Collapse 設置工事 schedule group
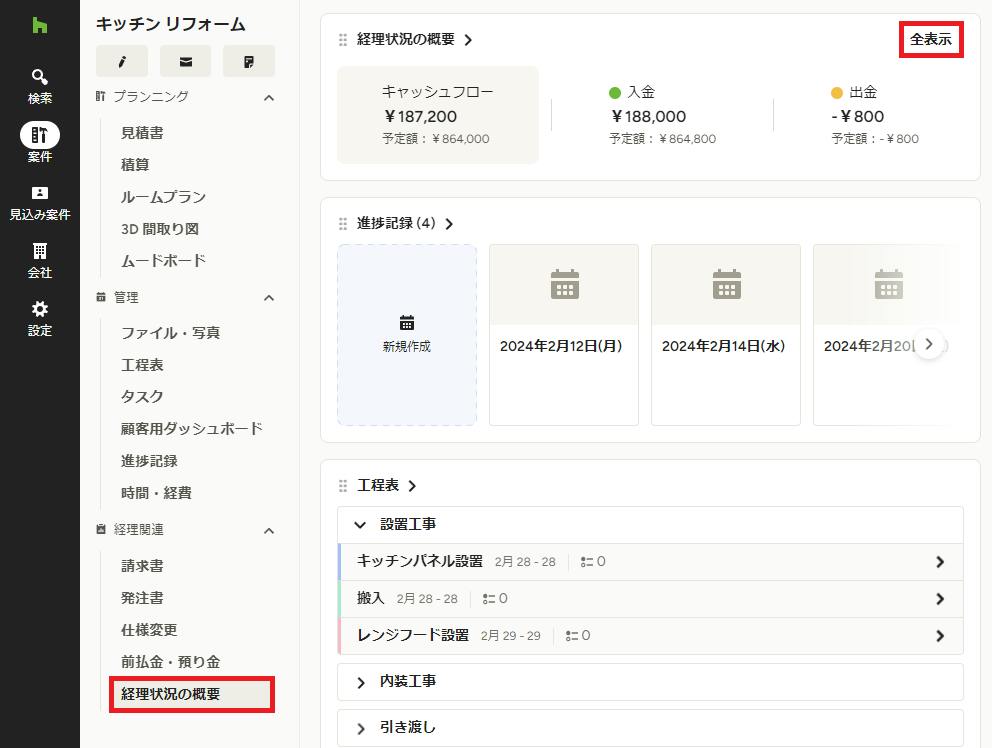992x748 pixels. 360,525
